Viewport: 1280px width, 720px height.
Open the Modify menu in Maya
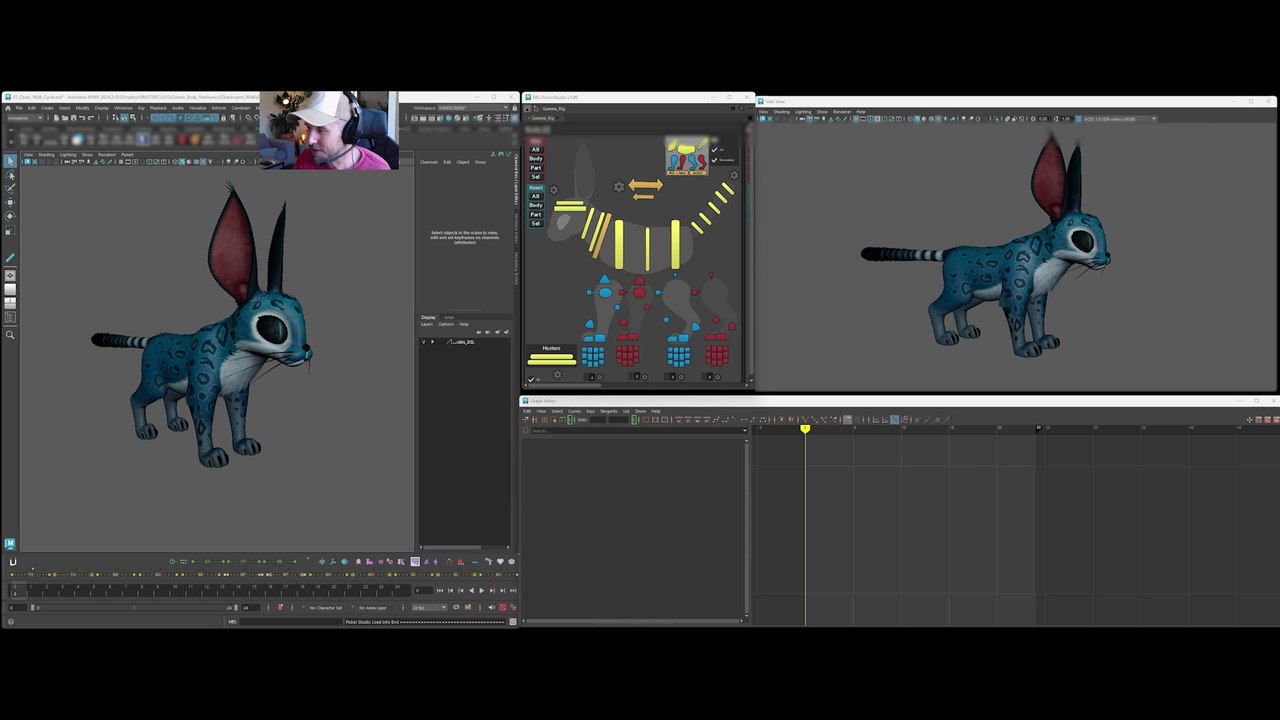point(82,108)
